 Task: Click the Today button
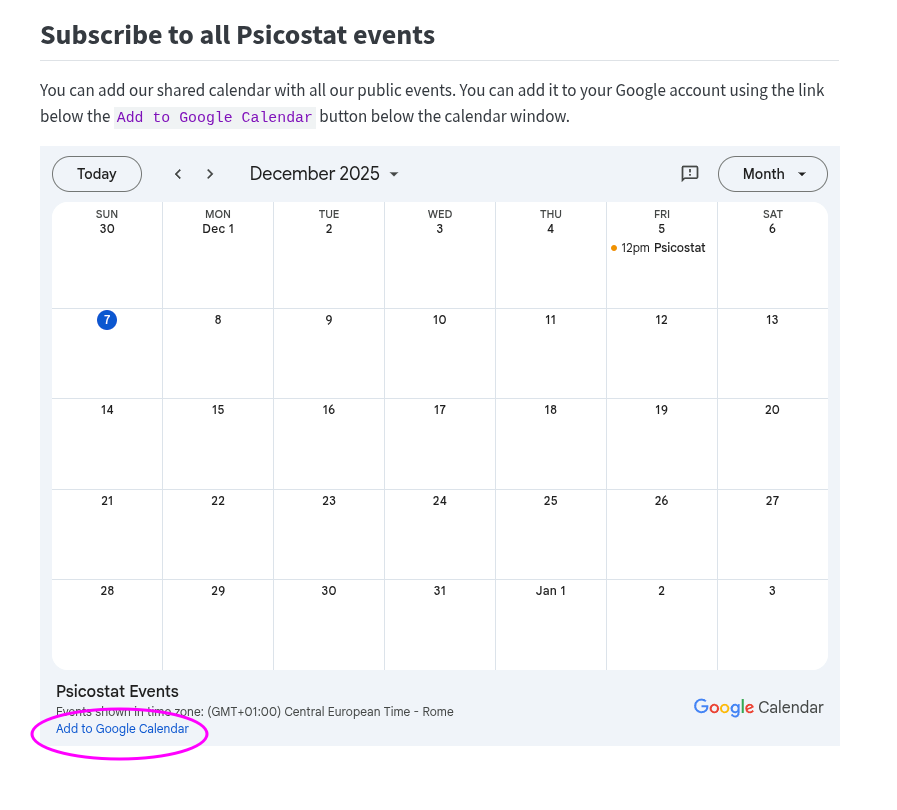pos(97,174)
